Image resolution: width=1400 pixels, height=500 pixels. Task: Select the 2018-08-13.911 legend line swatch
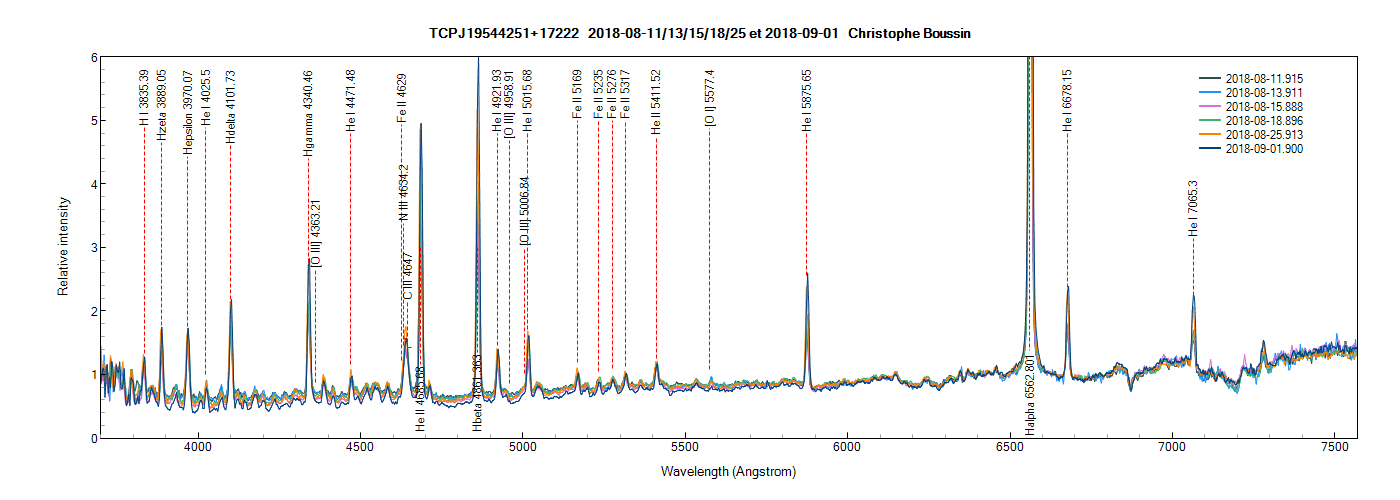1210,92
